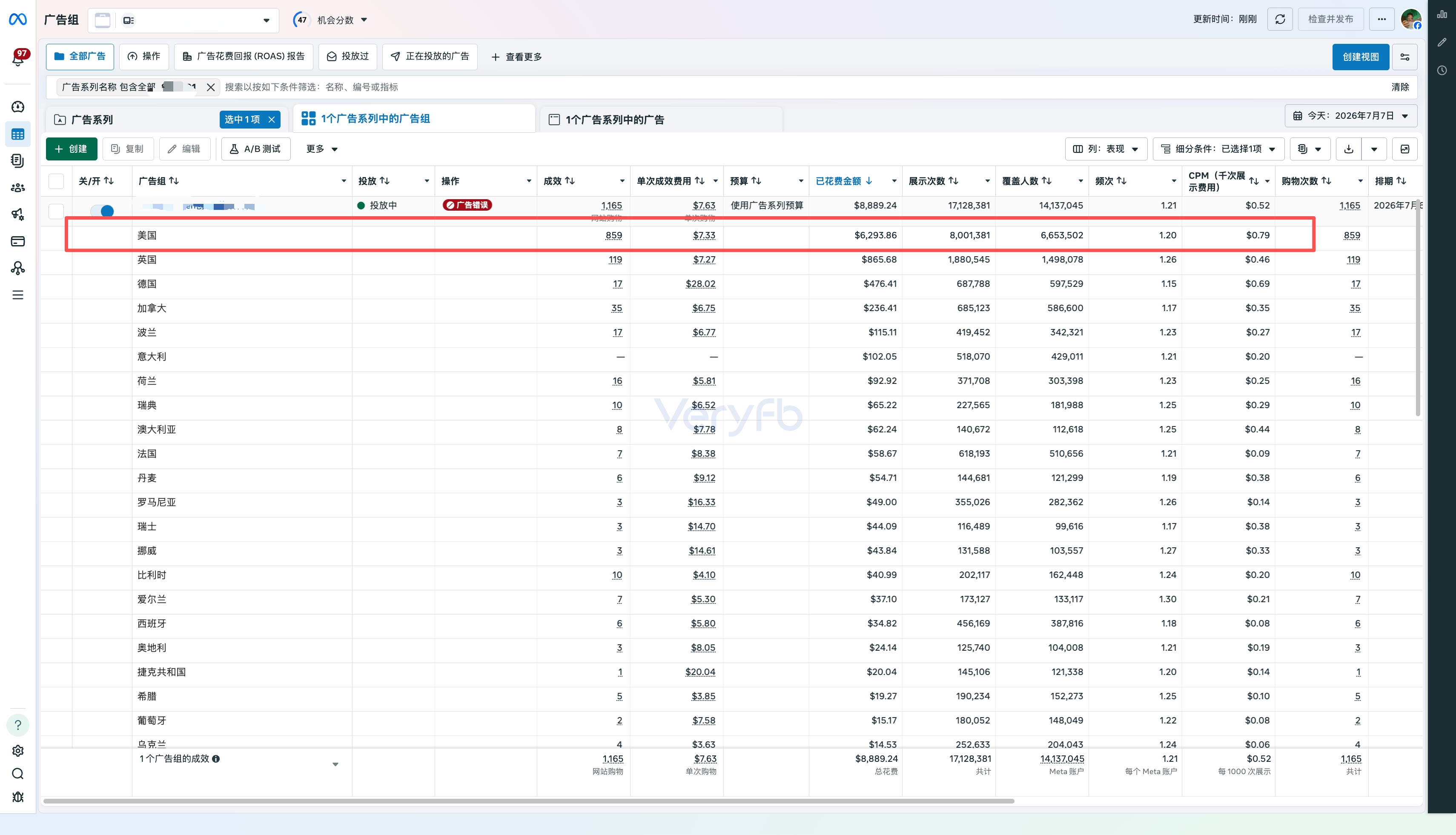
Task: Open advertising settings megaphone icon in sidebar
Action: point(18,214)
